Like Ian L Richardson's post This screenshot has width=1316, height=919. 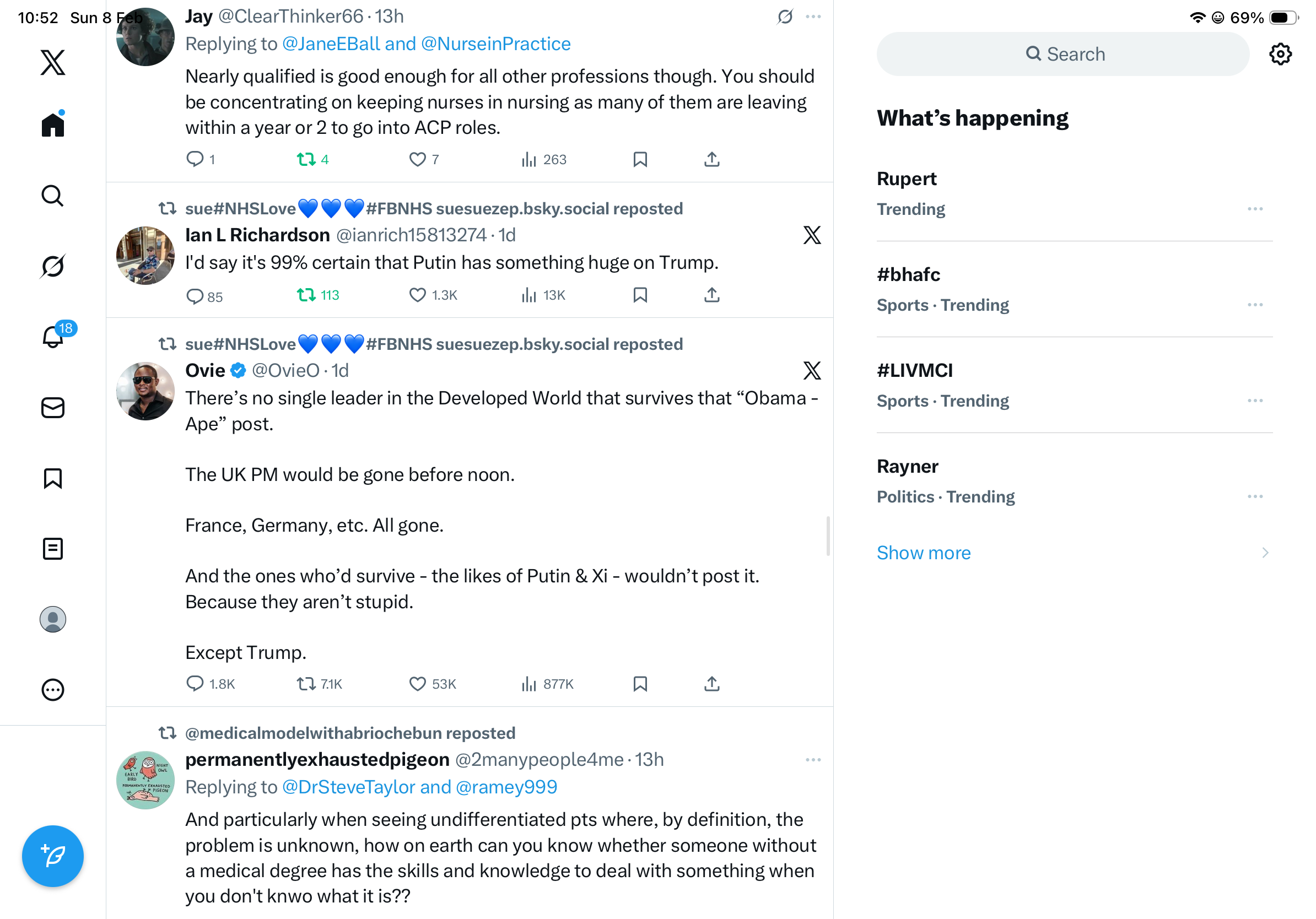pyautogui.click(x=417, y=295)
